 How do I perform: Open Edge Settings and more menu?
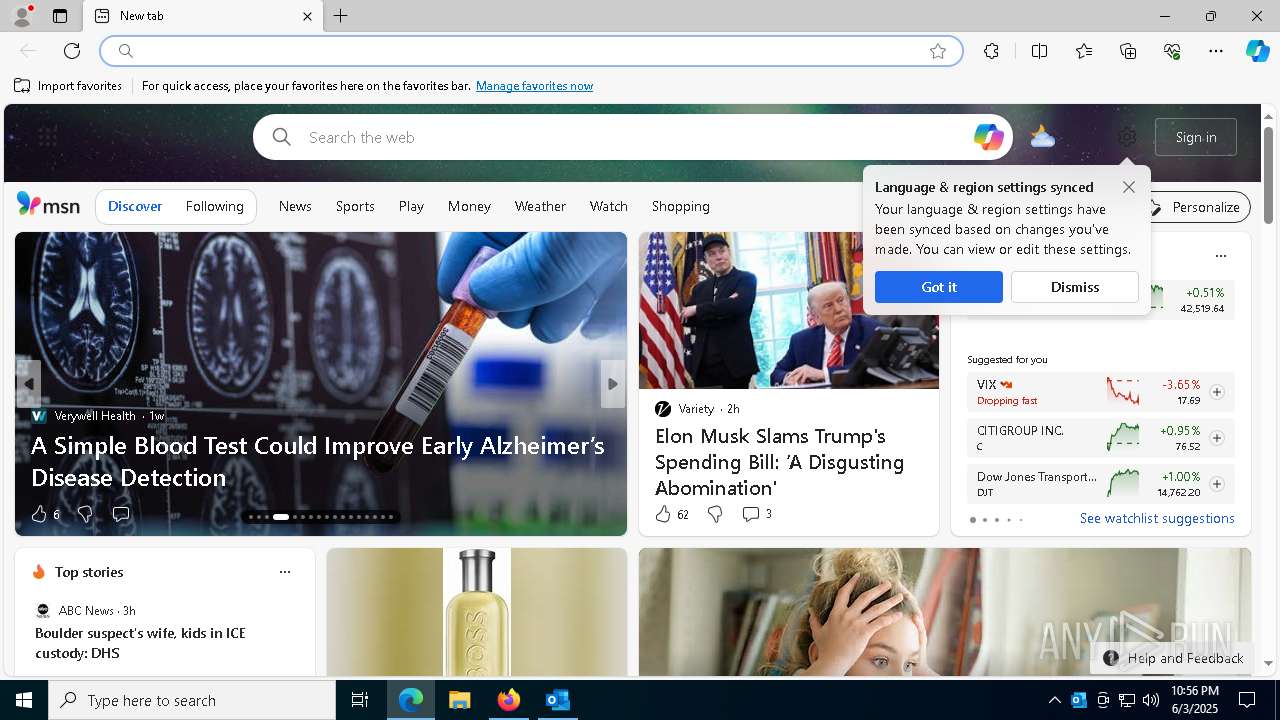(x=1216, y=51)
